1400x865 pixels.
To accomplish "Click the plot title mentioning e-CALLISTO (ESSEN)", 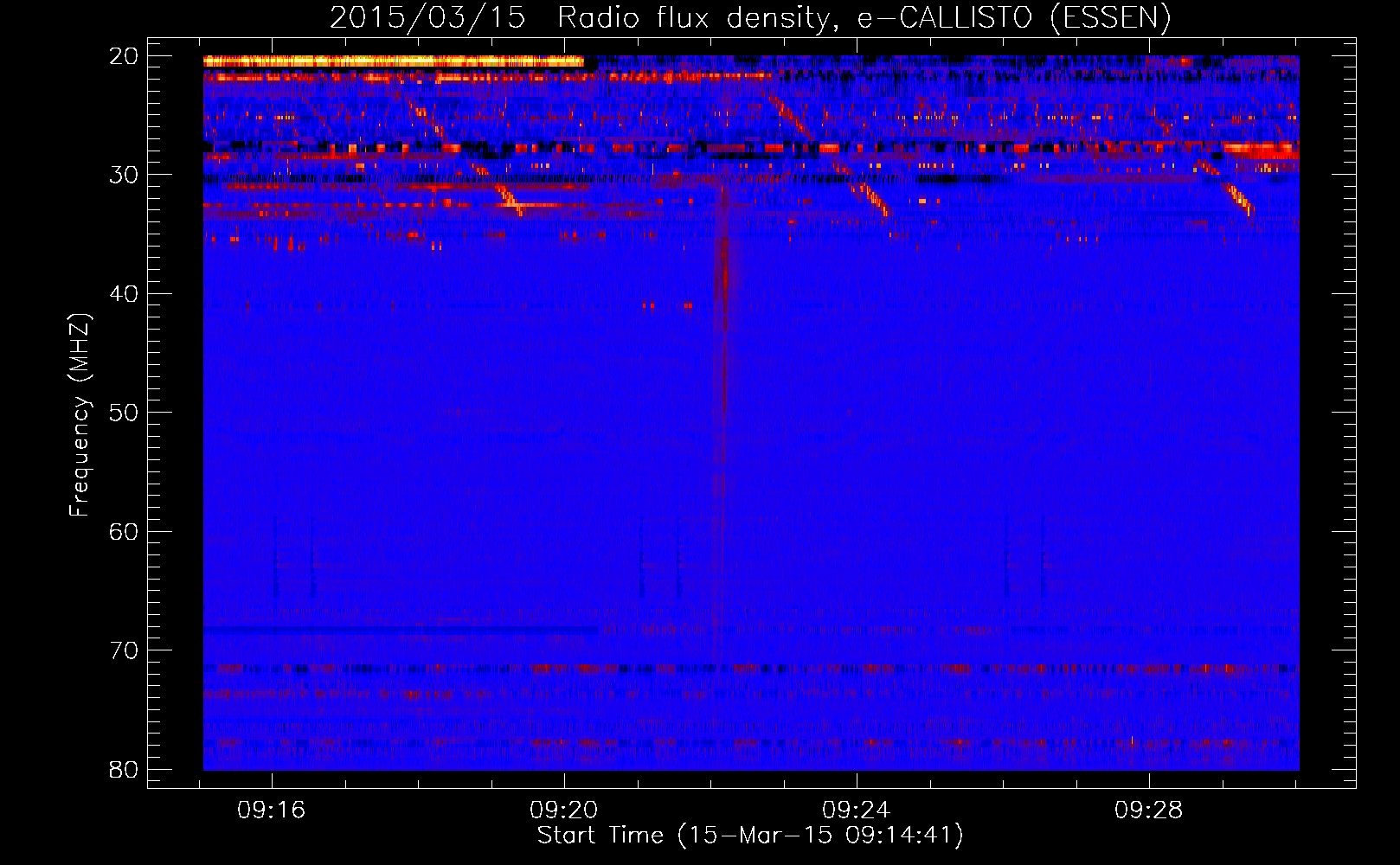I will tap(750, 17).
